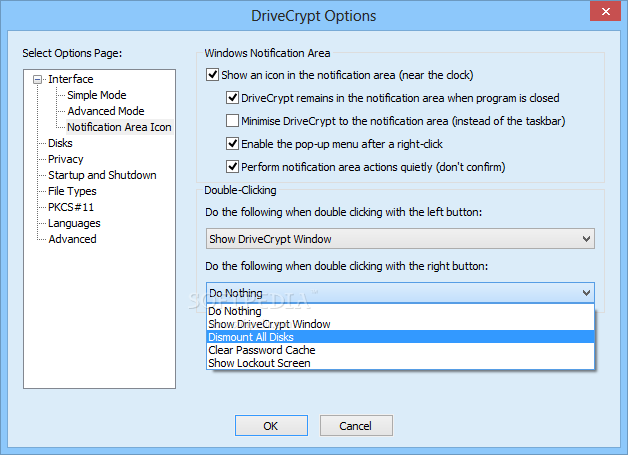Screen dimensions: 628x455
Task: Discard changes with the Cancel button
Action: pos(356,425)
